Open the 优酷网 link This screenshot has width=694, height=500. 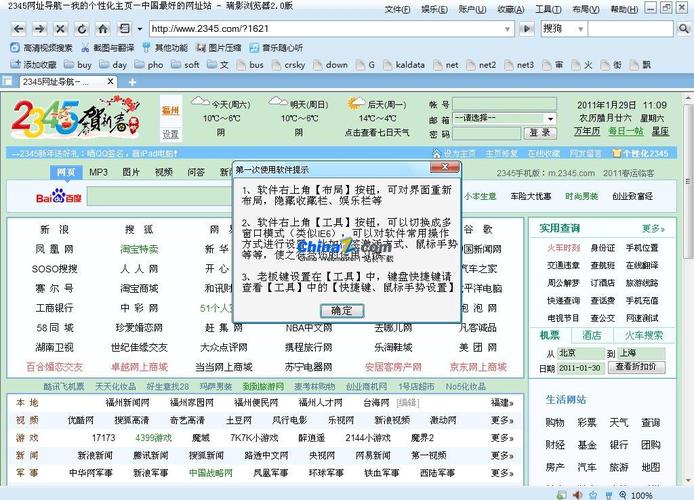coord(81,420)
